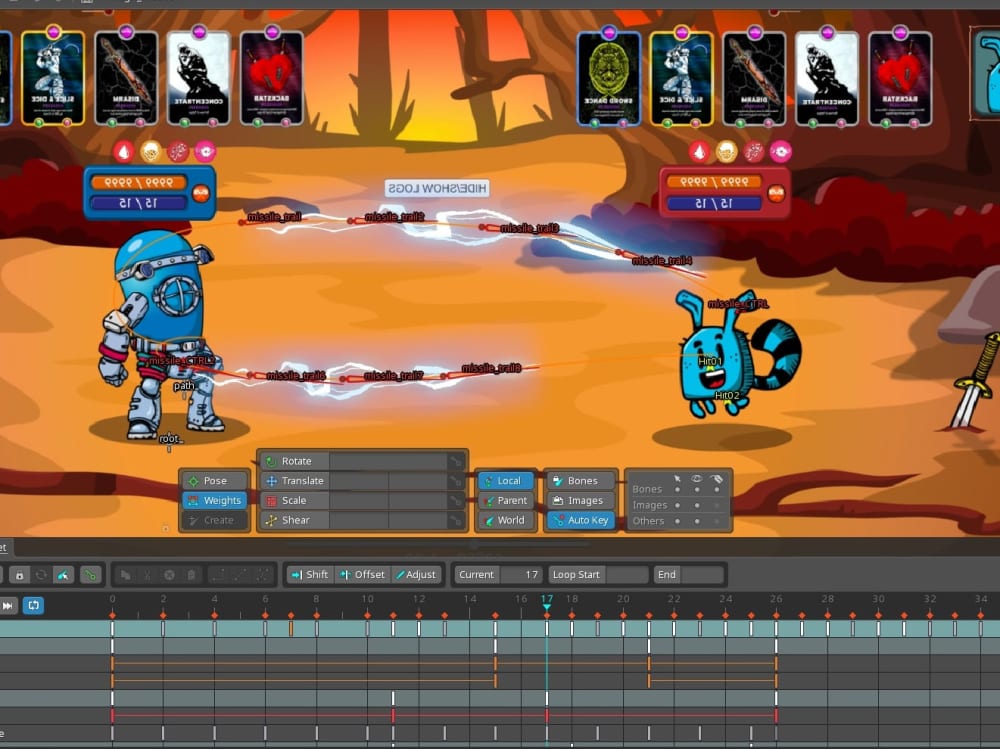Select the path bone label
This screenshot has height=749, width=1000.
pyautogui.click(x=184, y=385)
